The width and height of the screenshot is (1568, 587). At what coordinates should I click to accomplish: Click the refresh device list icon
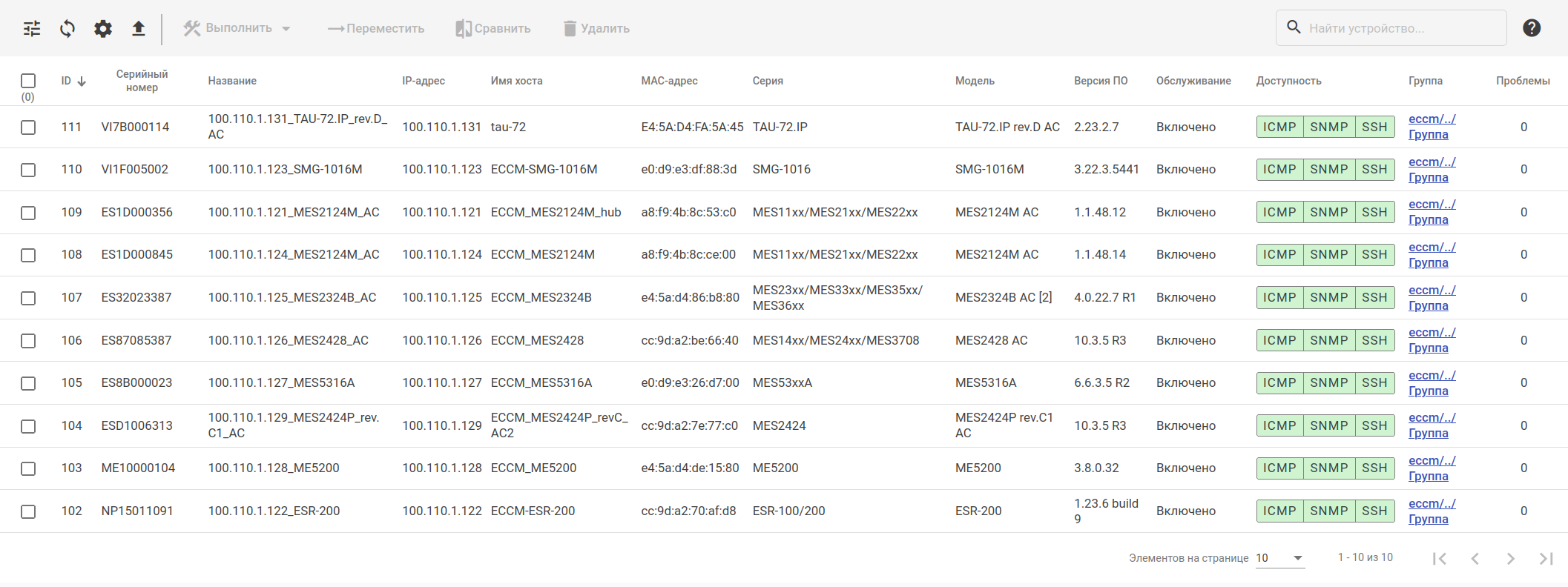tap(67, 29)
